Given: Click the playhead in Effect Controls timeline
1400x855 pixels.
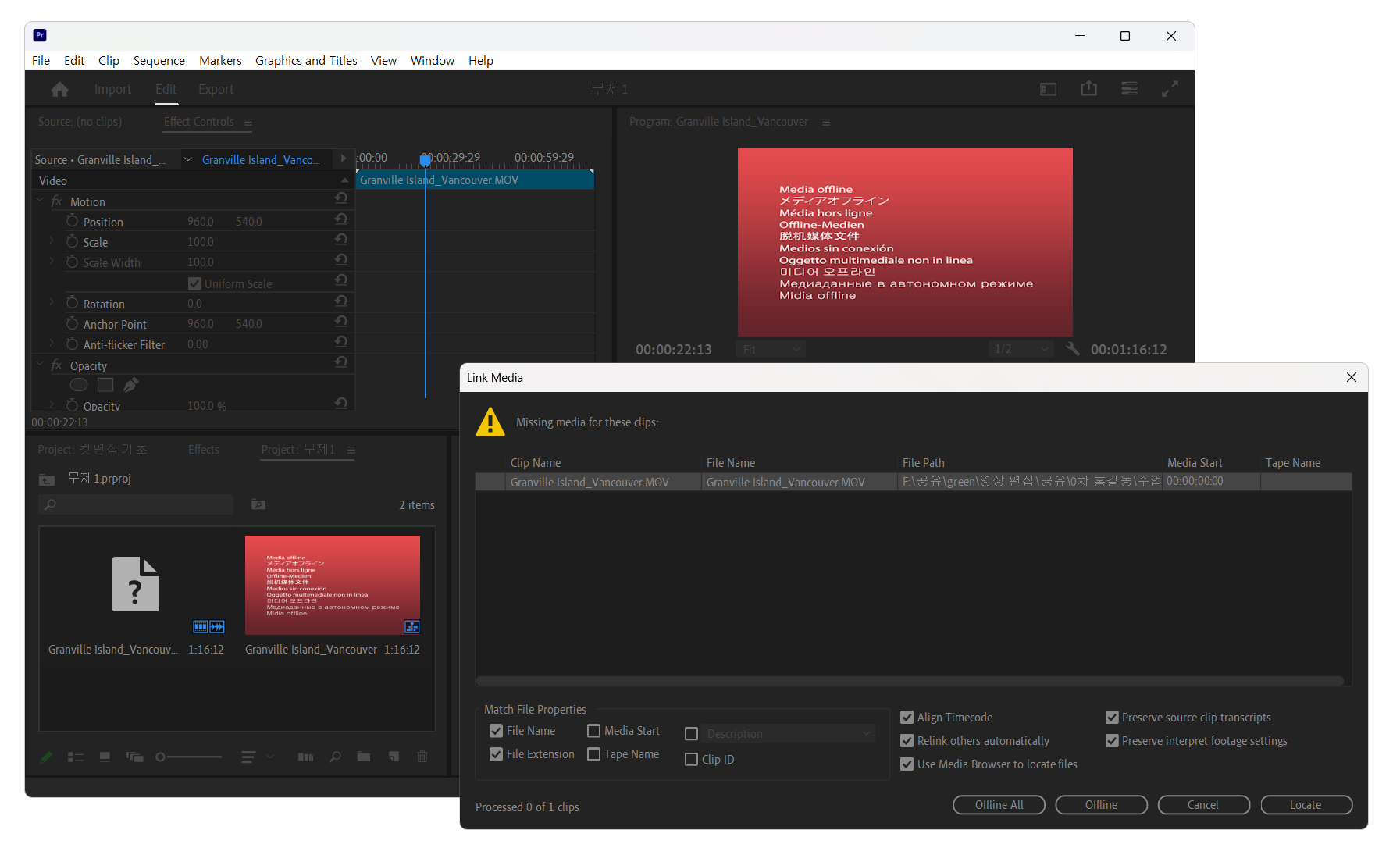Looking at the screenshot, I should point(425,160).
